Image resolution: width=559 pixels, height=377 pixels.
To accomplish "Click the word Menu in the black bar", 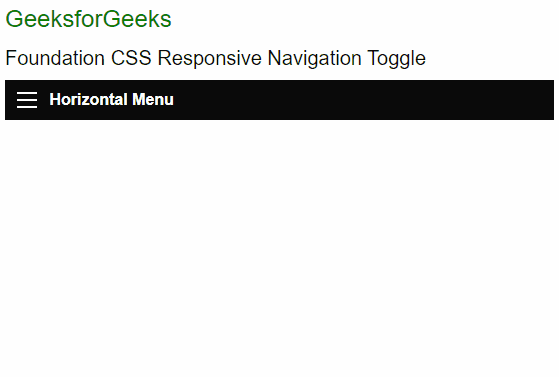I will [x=153, y=100].
